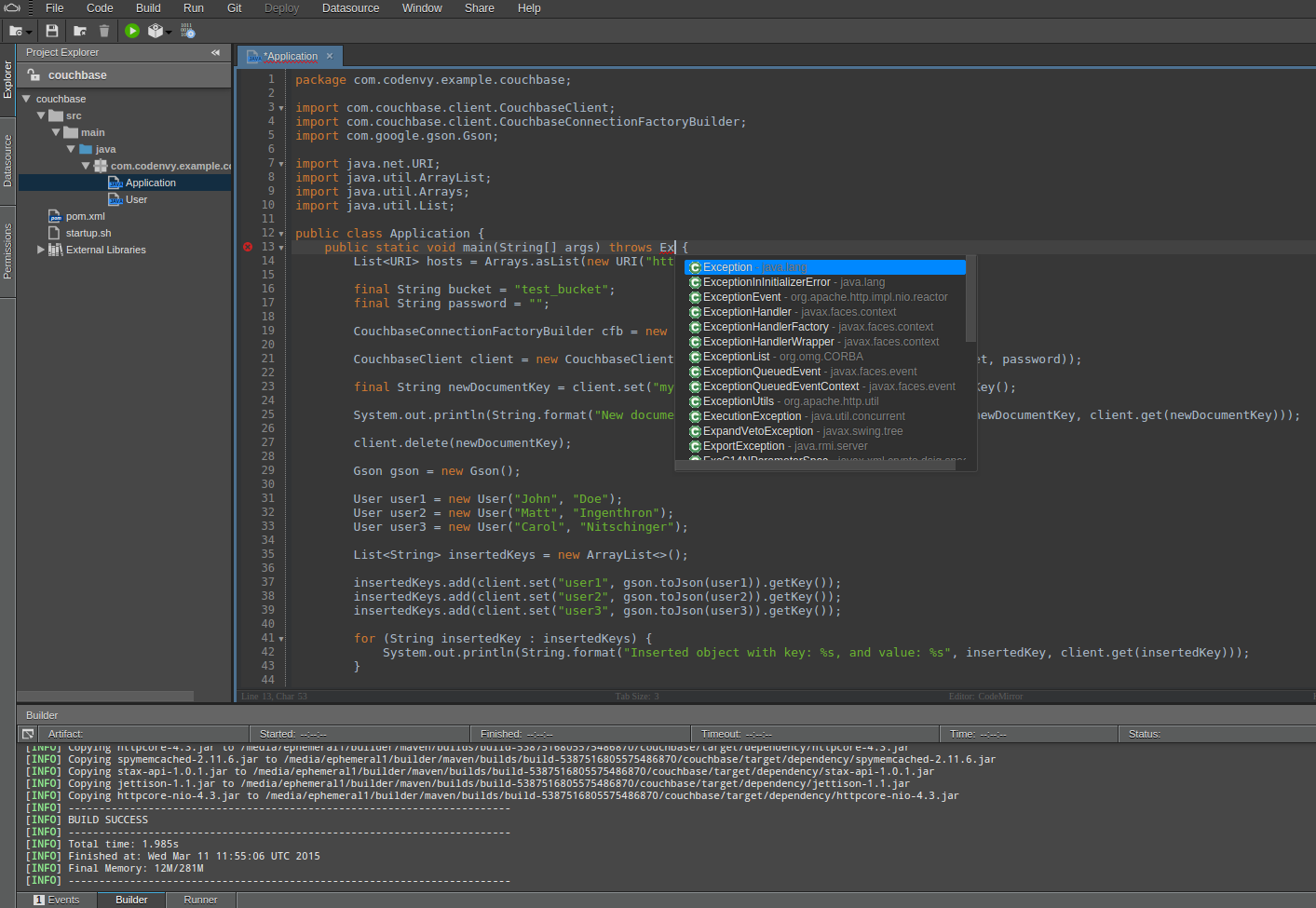Viewport: 1316px width, 908px height.
Task: Toggle code folding arrow at line 41
Action: (x=281, y=639)
